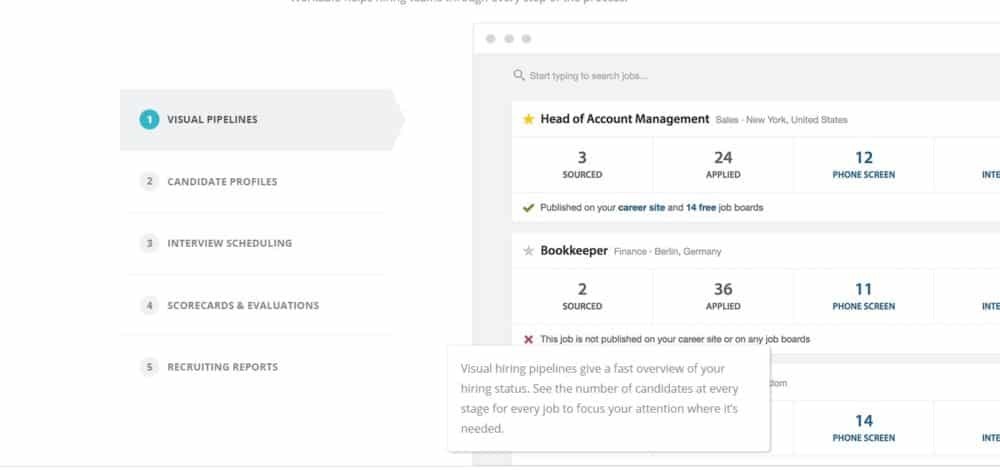Click the green published checkmark icon
1000x470 pixels.
pos(528,208)
